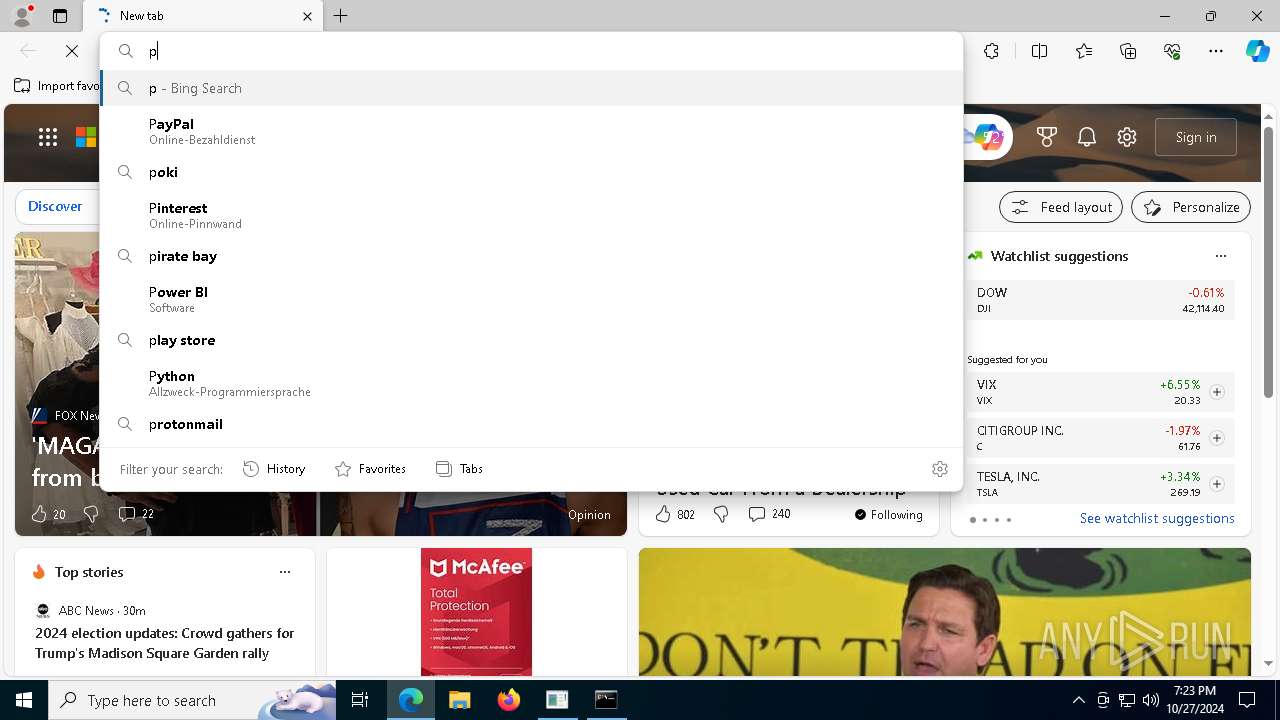Open Copilot sidebar icon
This screenshot has height=720, width=1280.
(x=1257, y=51)
